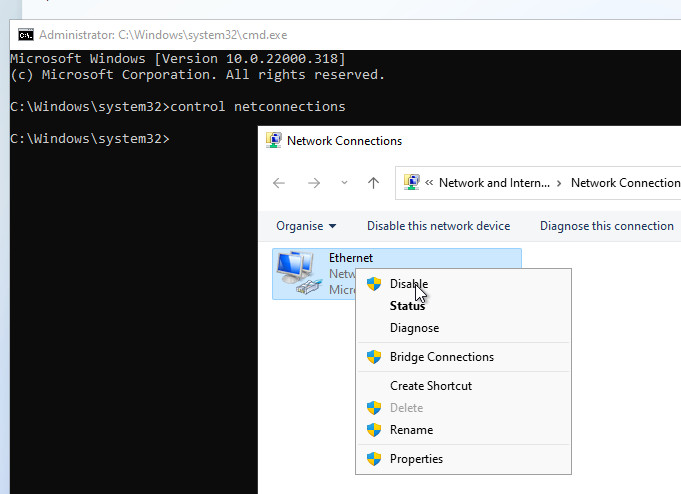Go up one folder level arrow
The height and width of the screenshot is (494, 681).
point(373,183)
